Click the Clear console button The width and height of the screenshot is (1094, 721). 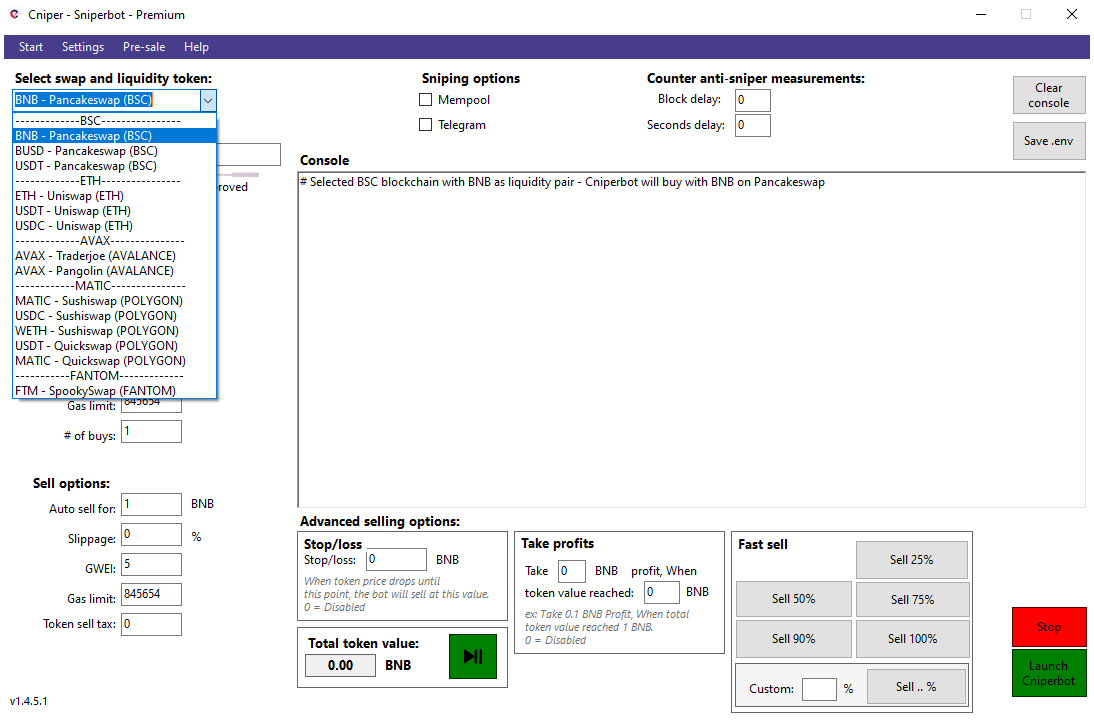[1049, 96]
